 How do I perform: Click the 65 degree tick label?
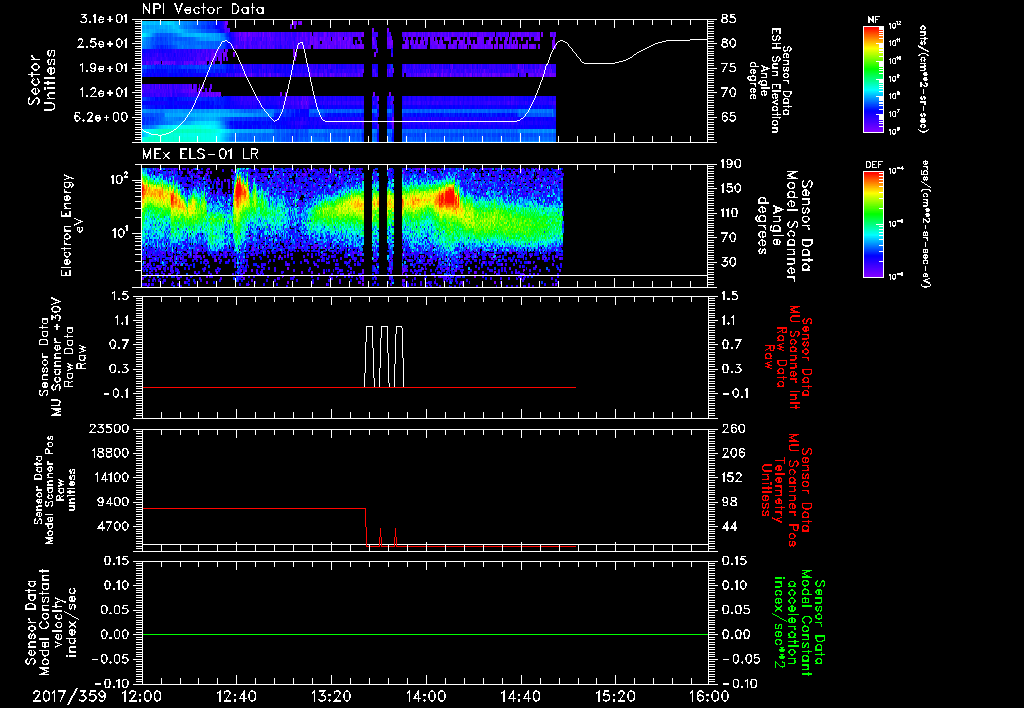pos(729,117)
